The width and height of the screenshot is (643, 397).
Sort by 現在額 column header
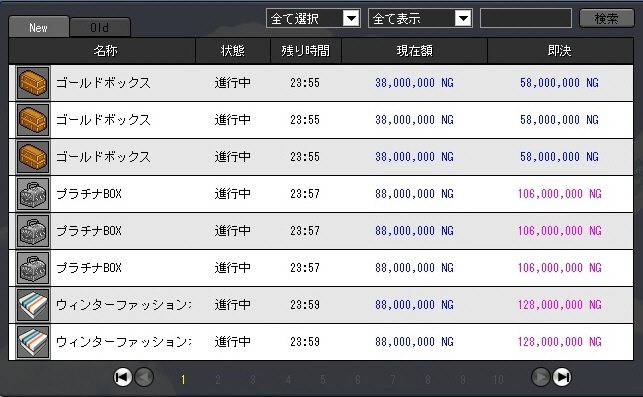(x=415, y=50)
